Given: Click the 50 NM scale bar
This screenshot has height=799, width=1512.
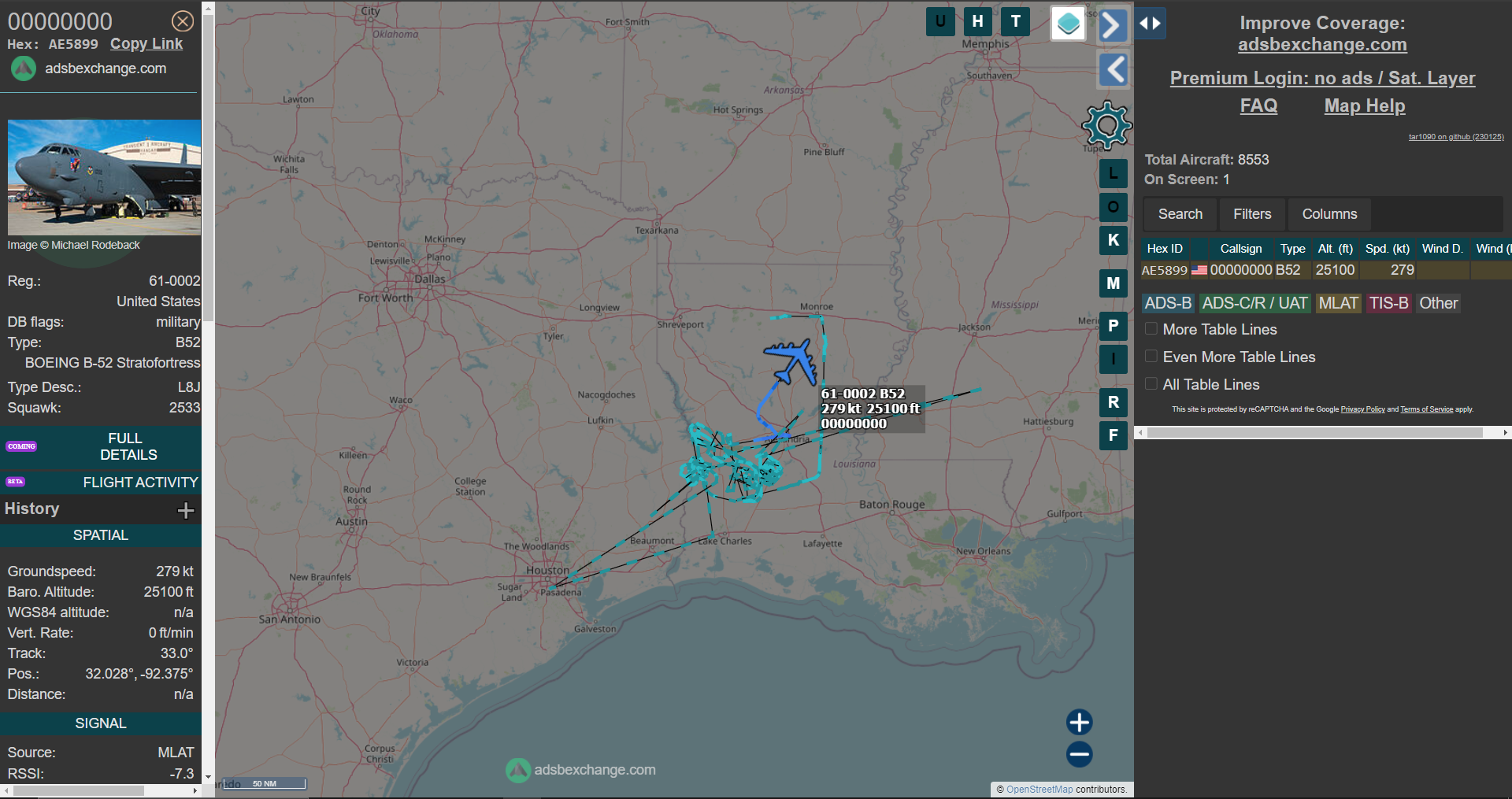Looking at the screenshot, I should pyautogui.click(x=265, y=784).
